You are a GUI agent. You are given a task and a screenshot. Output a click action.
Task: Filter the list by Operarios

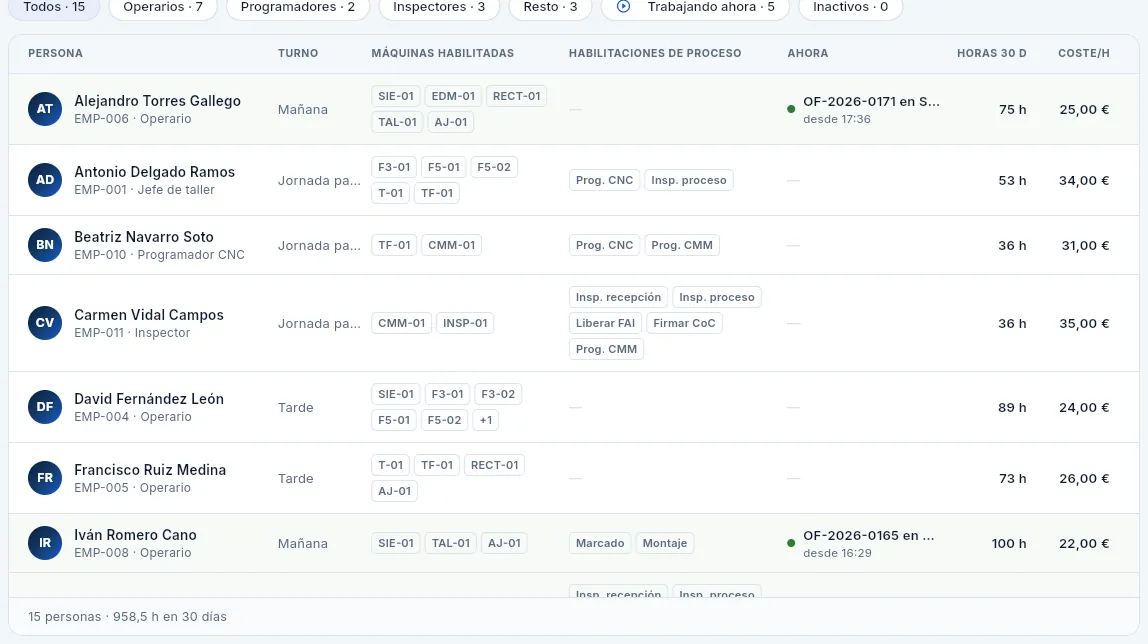pos(163,7)
